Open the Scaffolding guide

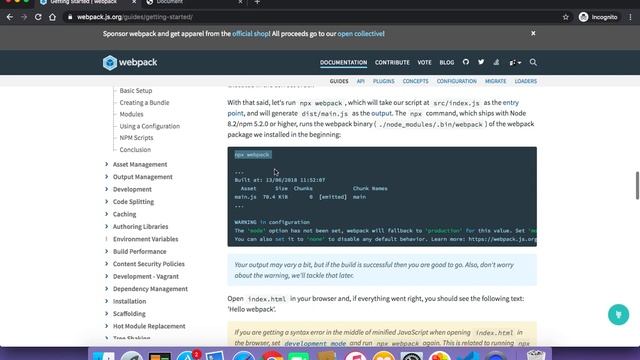click(129, 313)
